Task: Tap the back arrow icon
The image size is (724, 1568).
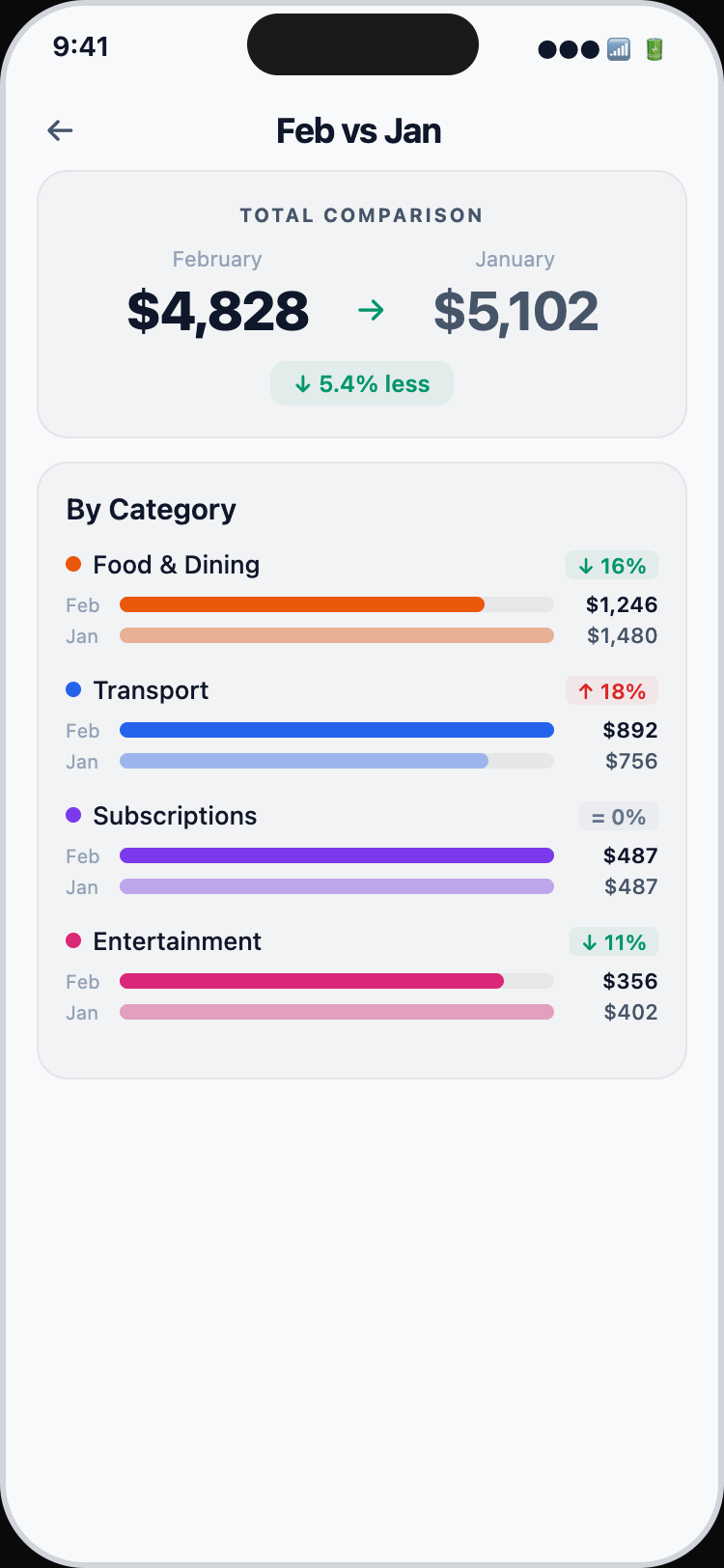Action: (60, 130)
